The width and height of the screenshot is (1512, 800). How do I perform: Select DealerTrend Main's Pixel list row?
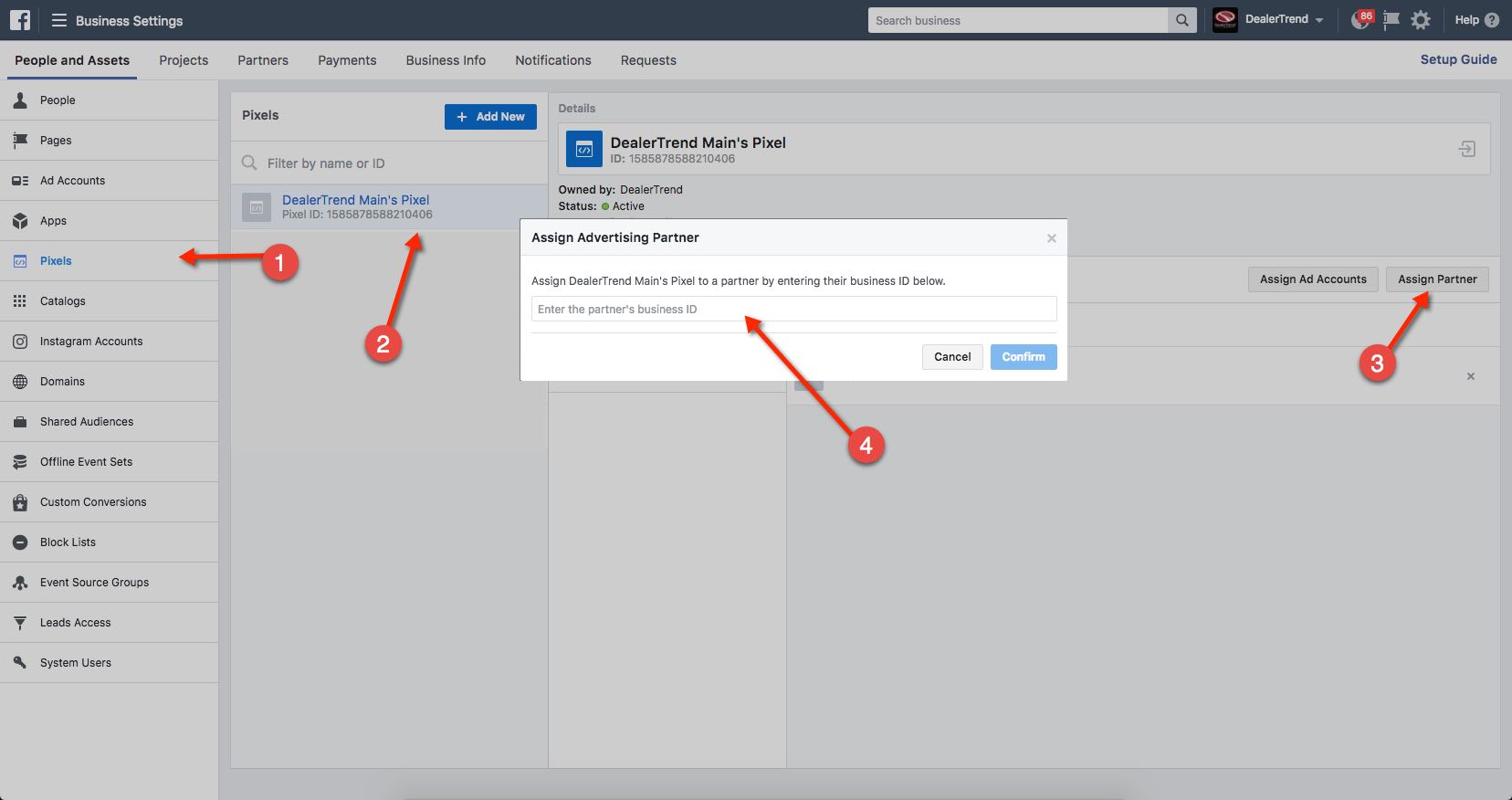tap(389, 207)
